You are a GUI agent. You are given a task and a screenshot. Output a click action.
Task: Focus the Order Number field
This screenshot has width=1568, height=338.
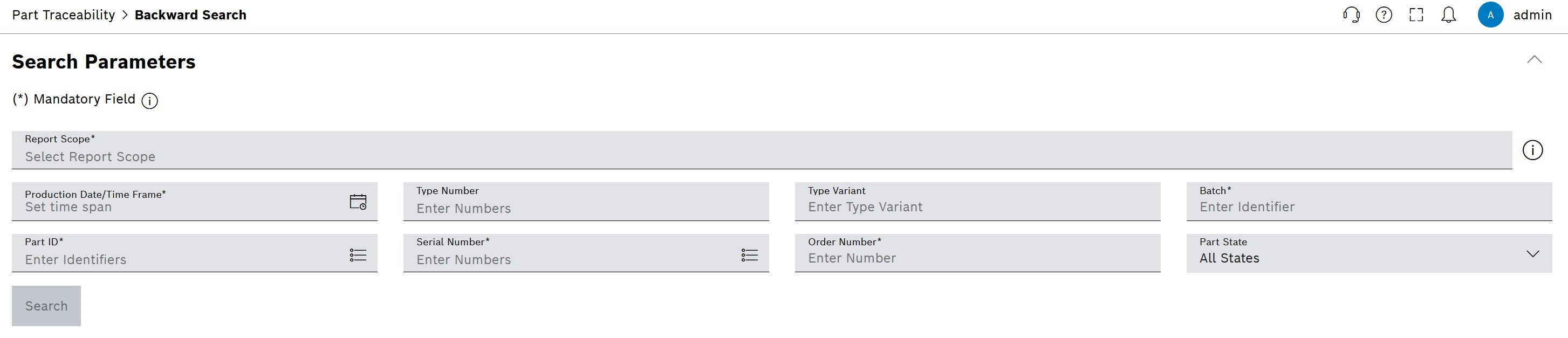point(977,253)
